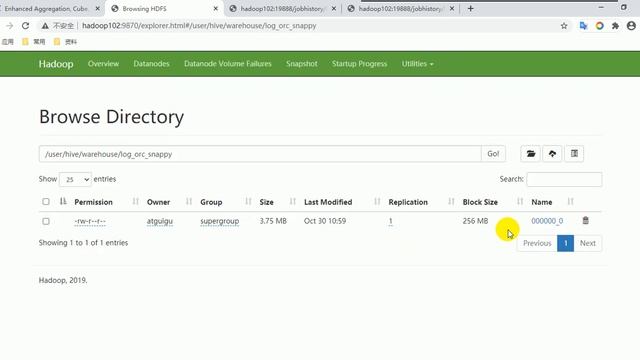Open the 应用 apps bookmark shortcut
640x360 pixels.
tap(8, 42)
